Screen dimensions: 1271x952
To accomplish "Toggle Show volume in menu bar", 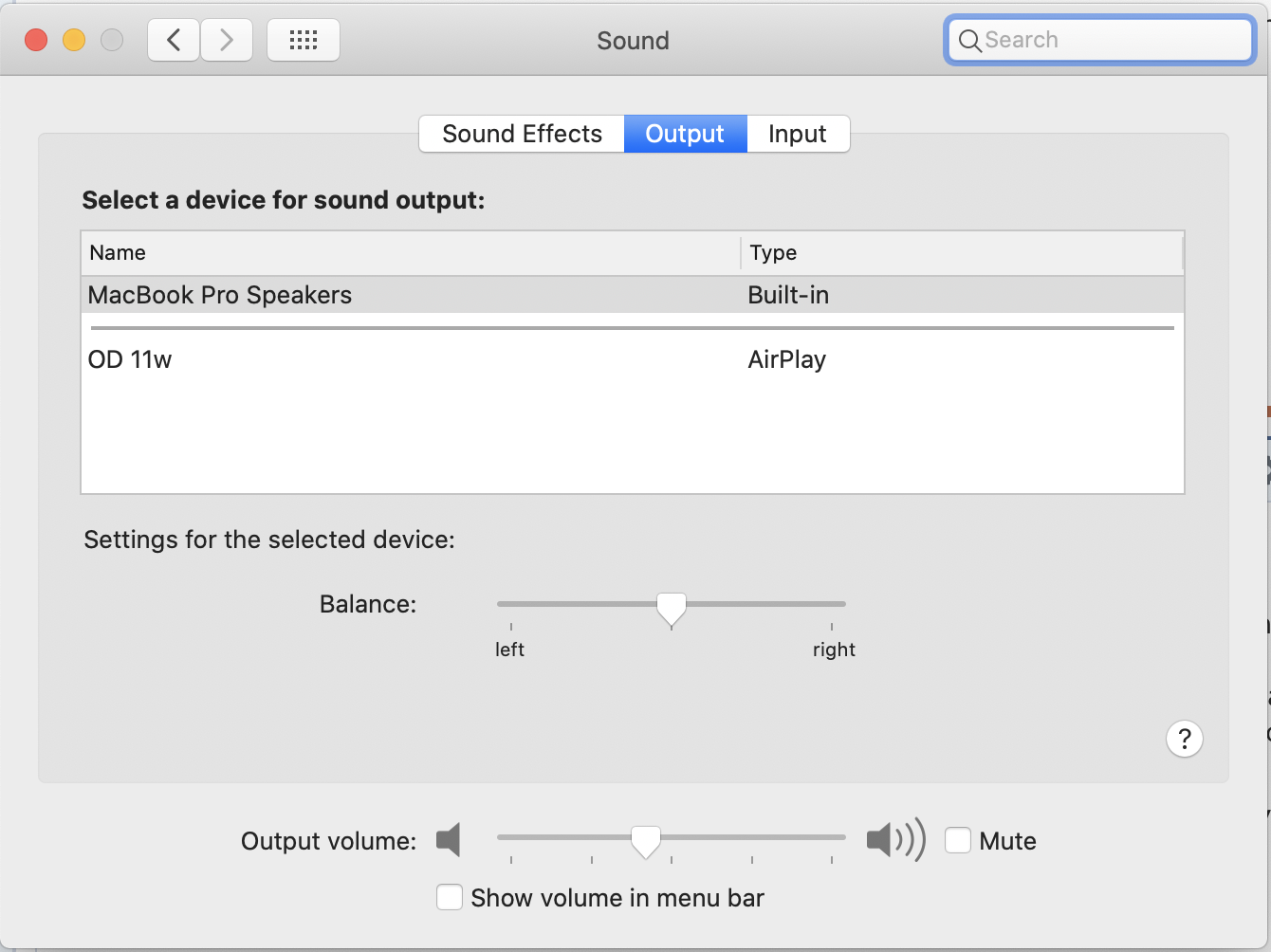I will click(x=450, y=897).
